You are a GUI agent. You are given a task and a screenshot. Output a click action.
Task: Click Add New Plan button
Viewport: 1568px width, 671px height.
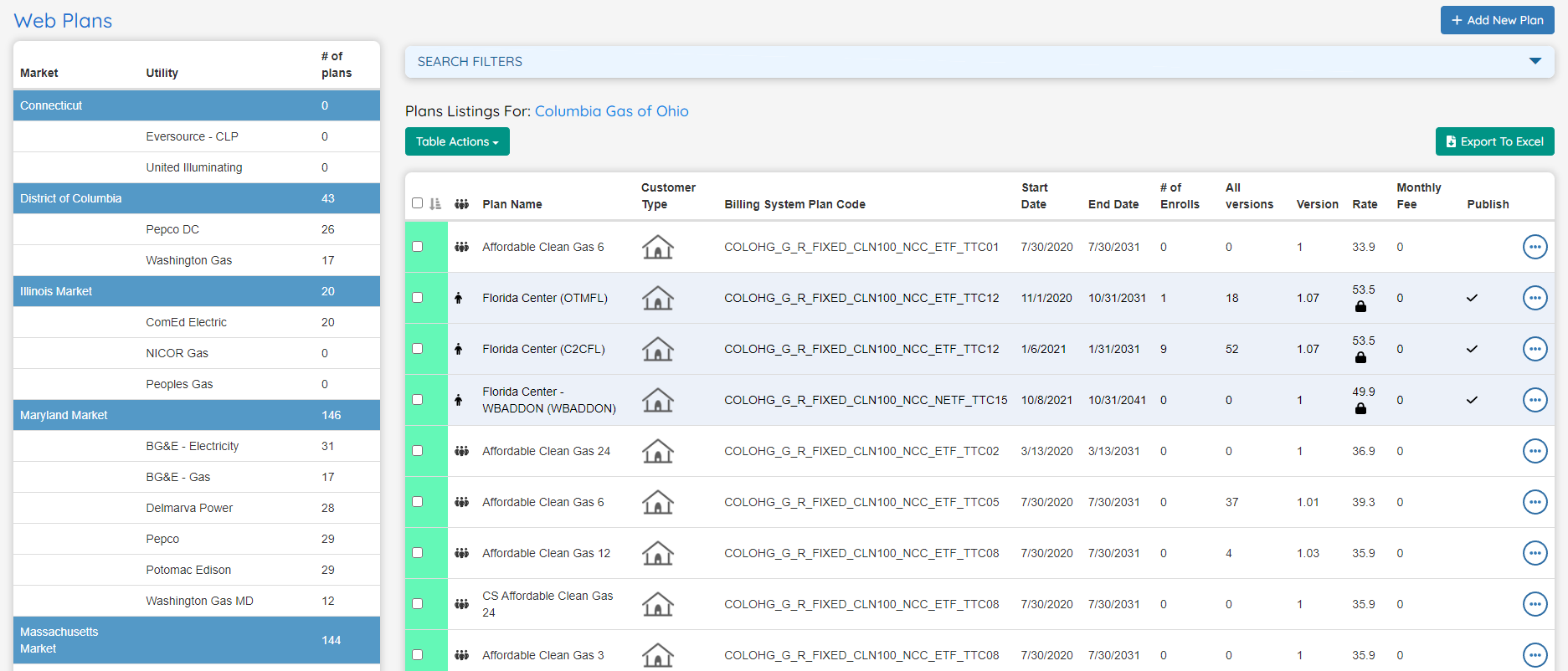pos(1497,20)
